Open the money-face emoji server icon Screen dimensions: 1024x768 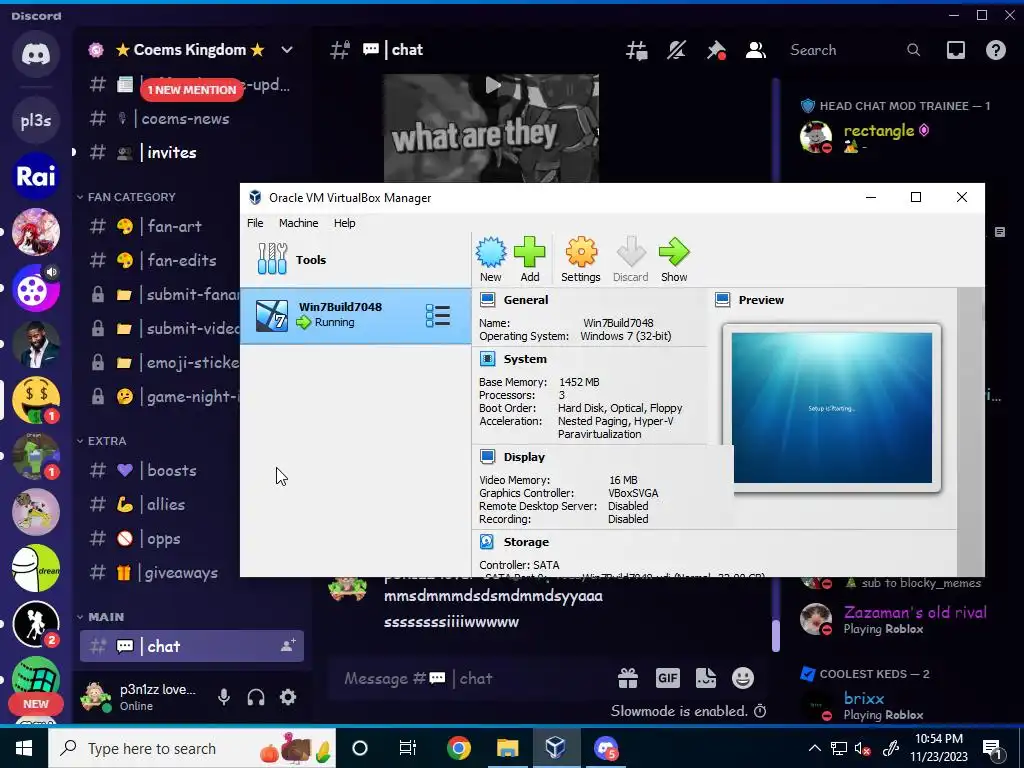pos(36,400)
